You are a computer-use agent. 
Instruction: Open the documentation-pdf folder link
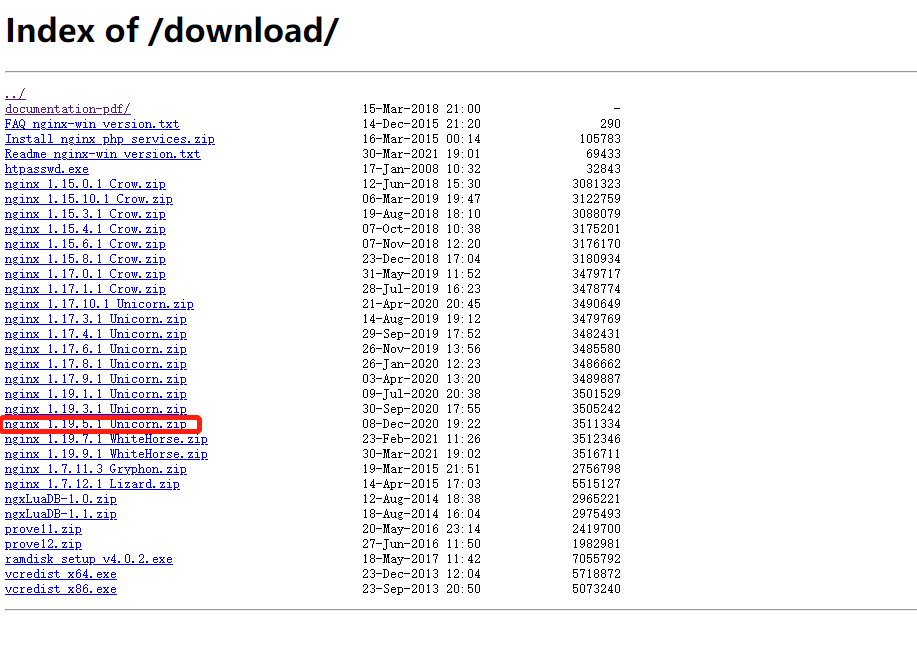point(66,109)
